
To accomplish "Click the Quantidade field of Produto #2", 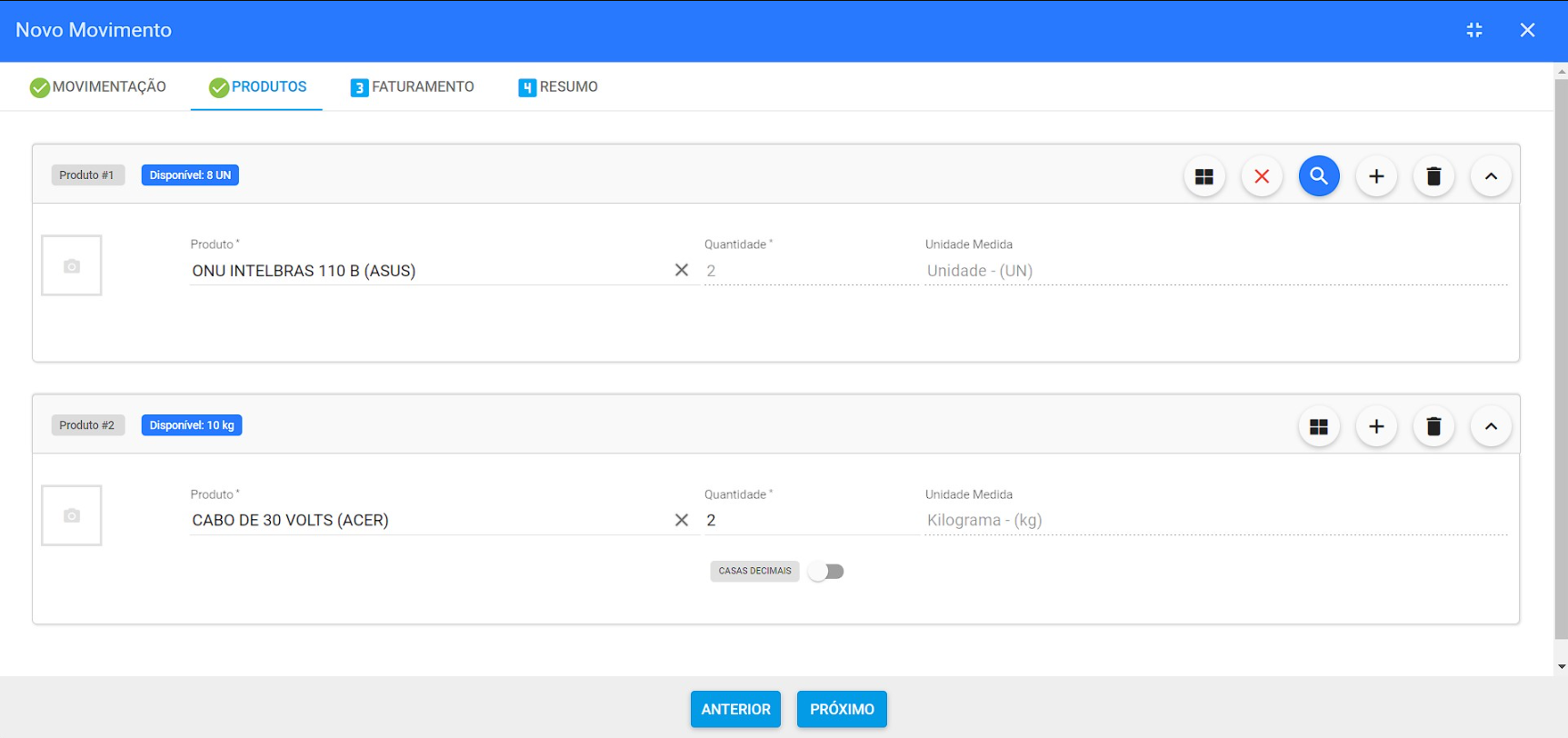I will tap(812, 521).
